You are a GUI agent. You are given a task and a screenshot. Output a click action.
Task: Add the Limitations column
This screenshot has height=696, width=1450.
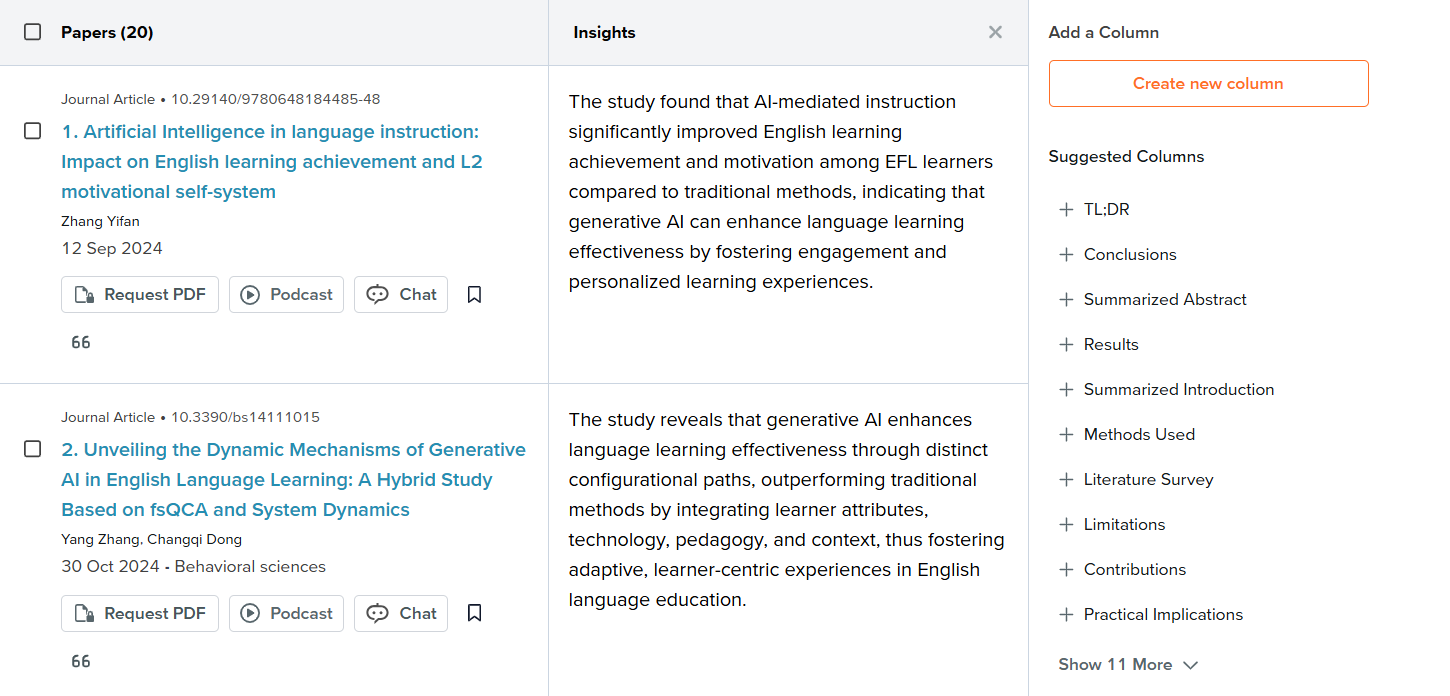(x=1111, y=525)
